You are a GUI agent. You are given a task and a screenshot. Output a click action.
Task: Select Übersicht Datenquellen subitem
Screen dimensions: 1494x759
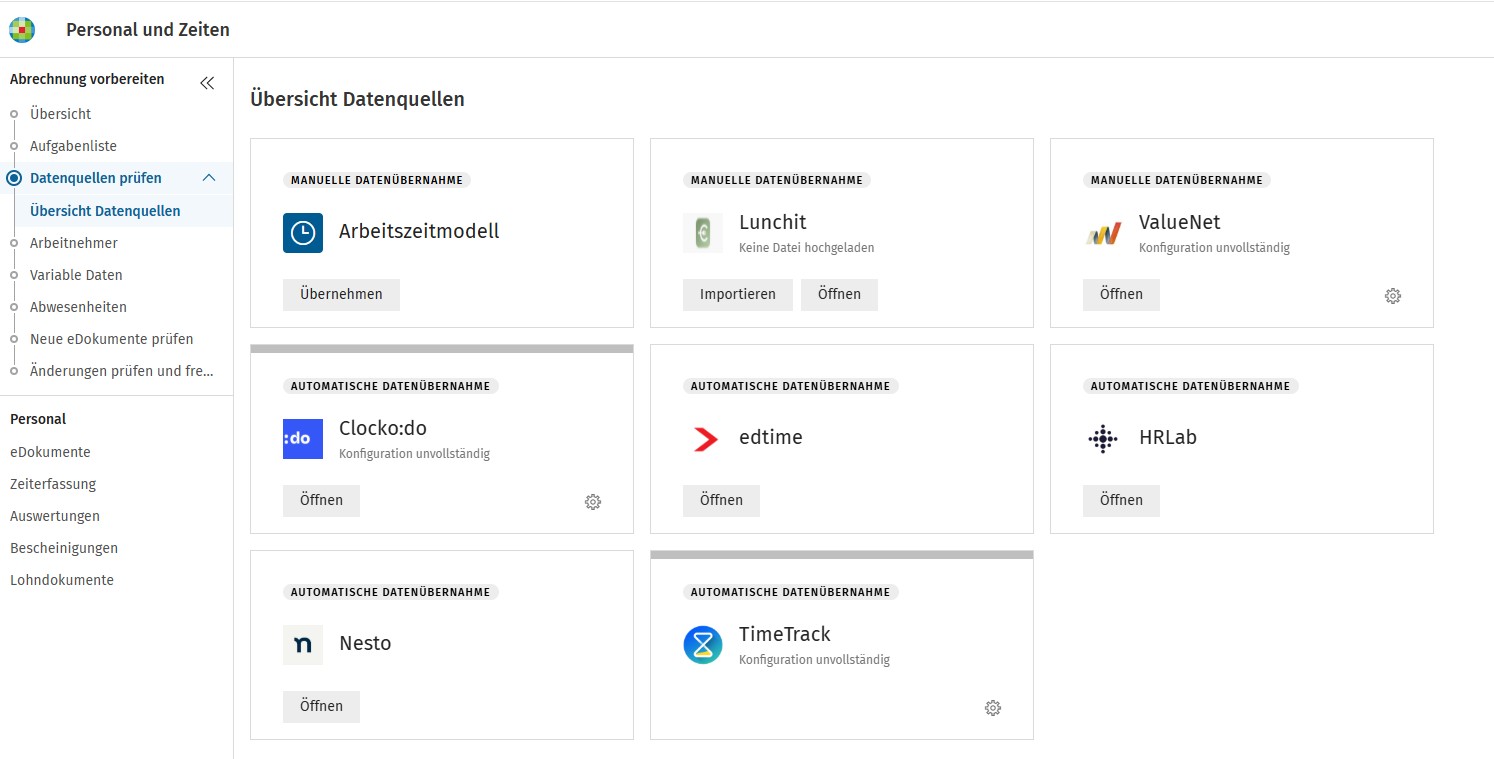click(x=105, y=211)
